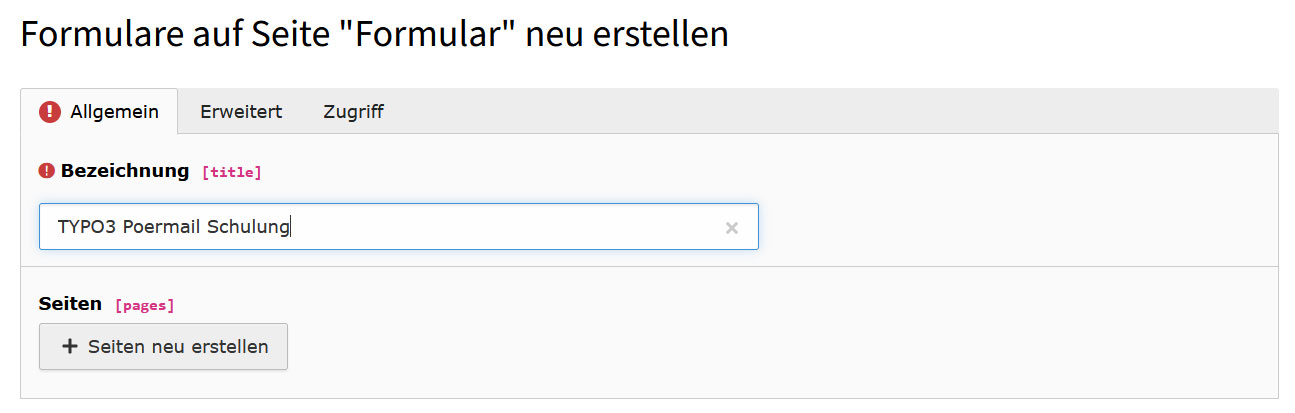
Task: Click the Seiten section label
Action: [x=70, y=304]
